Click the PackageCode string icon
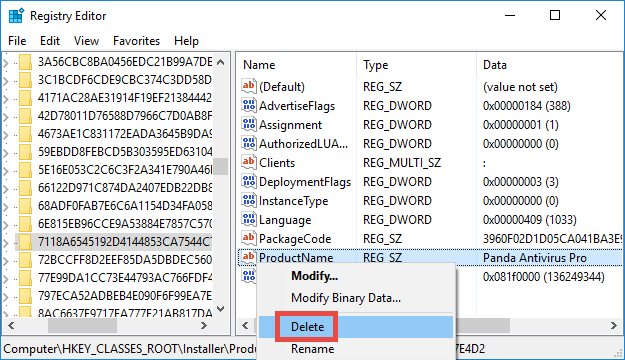The height and width of the screenshot is (360, 625). [x=249, y=238]
